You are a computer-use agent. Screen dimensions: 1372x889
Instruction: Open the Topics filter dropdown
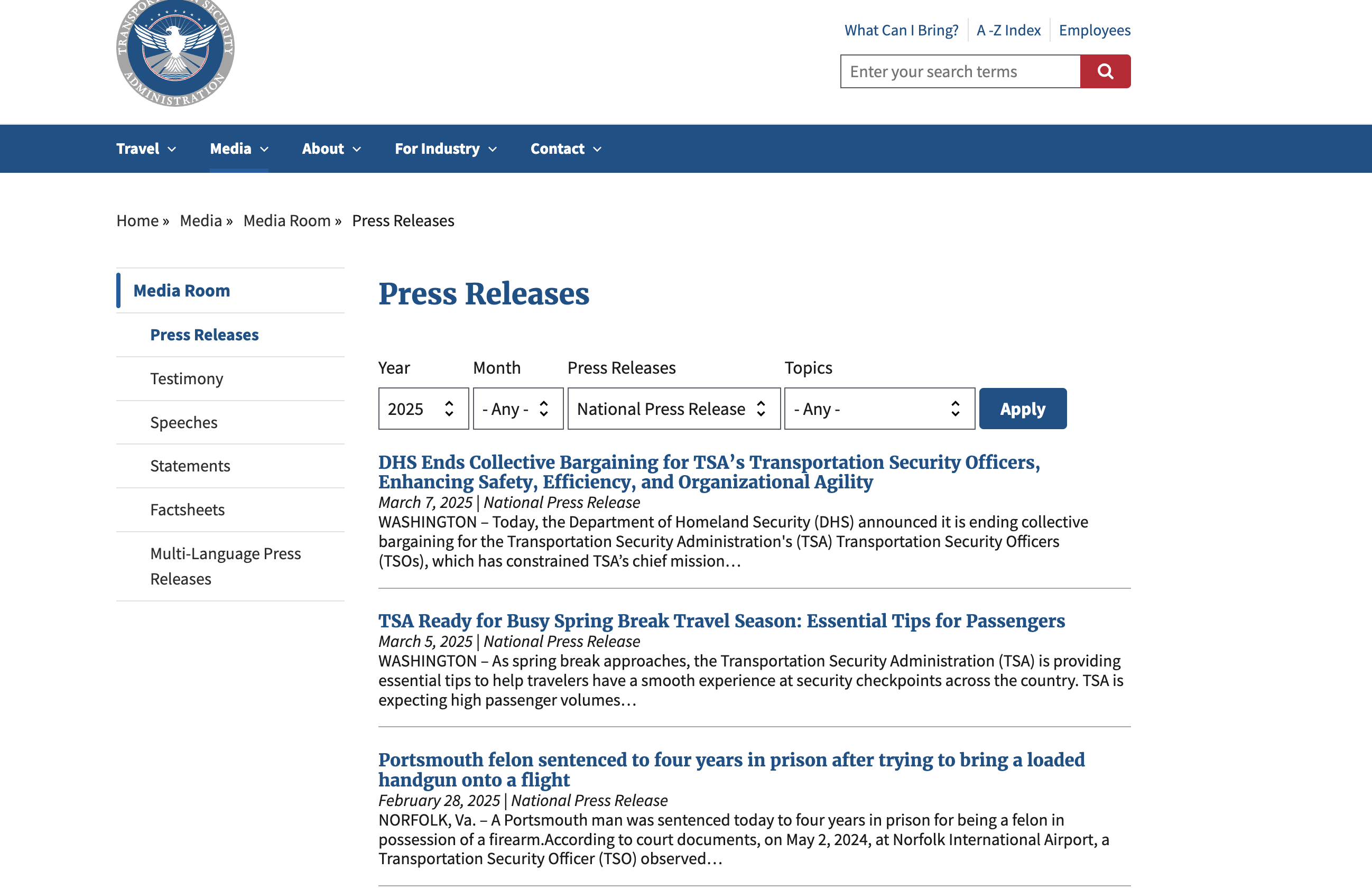[x=878, y=409]
